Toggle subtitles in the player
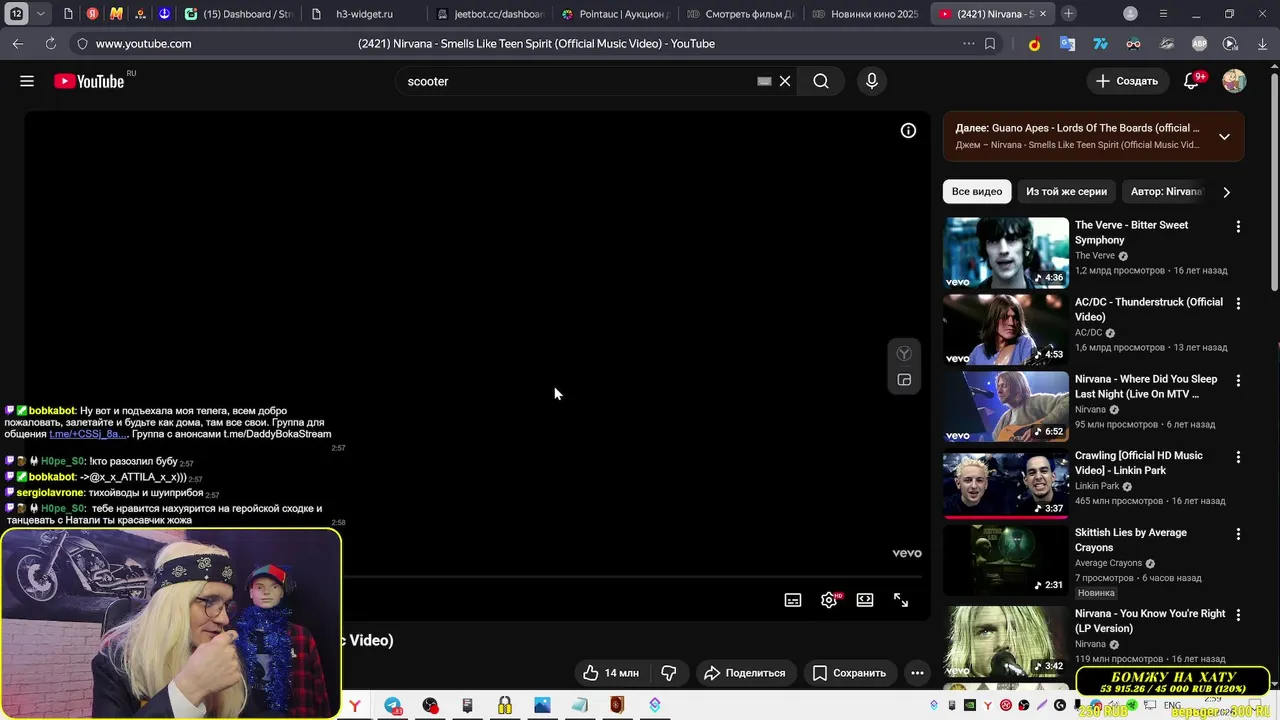Image resolution: width=1280 pixels, height=720 pixels. pos(793,600)
